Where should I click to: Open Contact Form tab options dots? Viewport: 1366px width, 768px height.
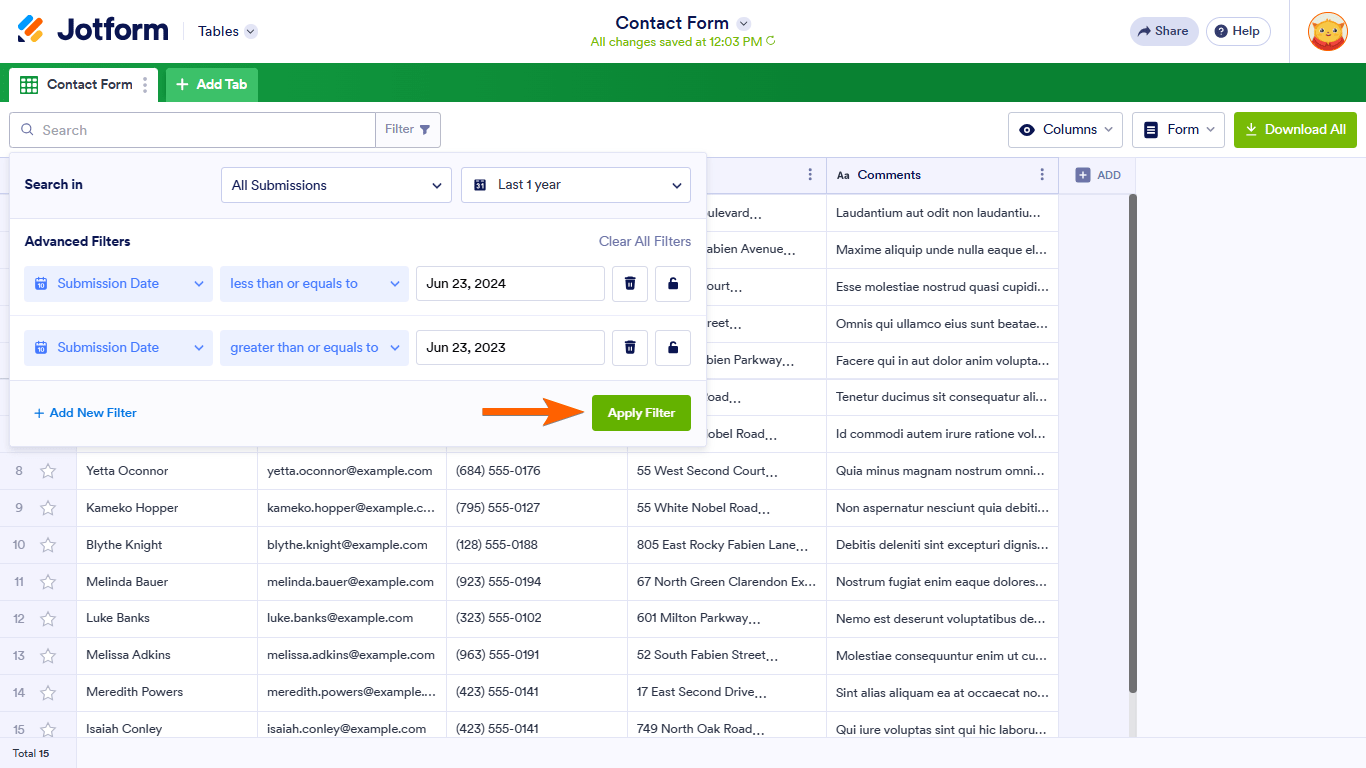pyautogui.click(x=145, y=85)
